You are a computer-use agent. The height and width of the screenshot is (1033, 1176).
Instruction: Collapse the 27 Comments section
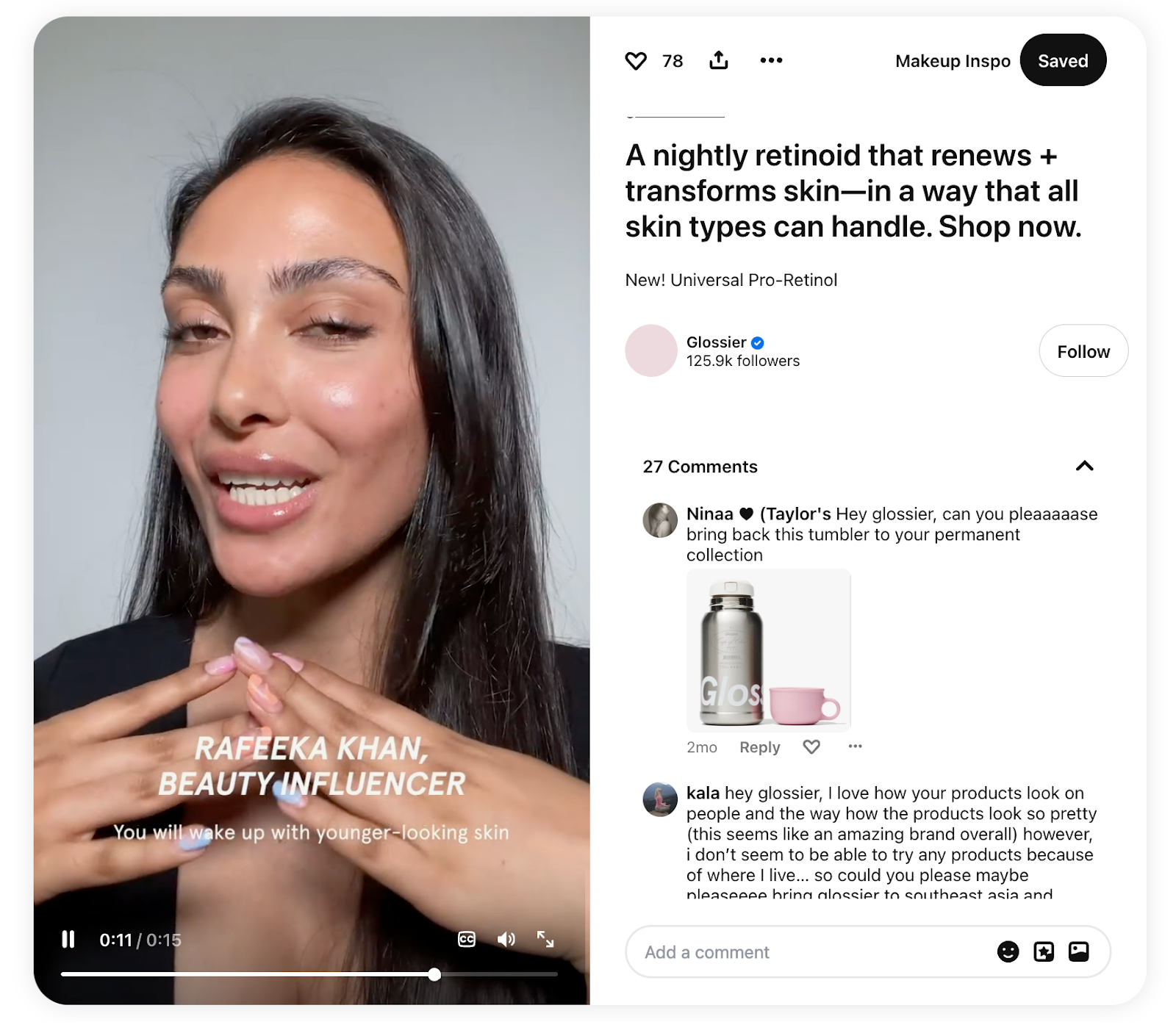(1084, 466)
